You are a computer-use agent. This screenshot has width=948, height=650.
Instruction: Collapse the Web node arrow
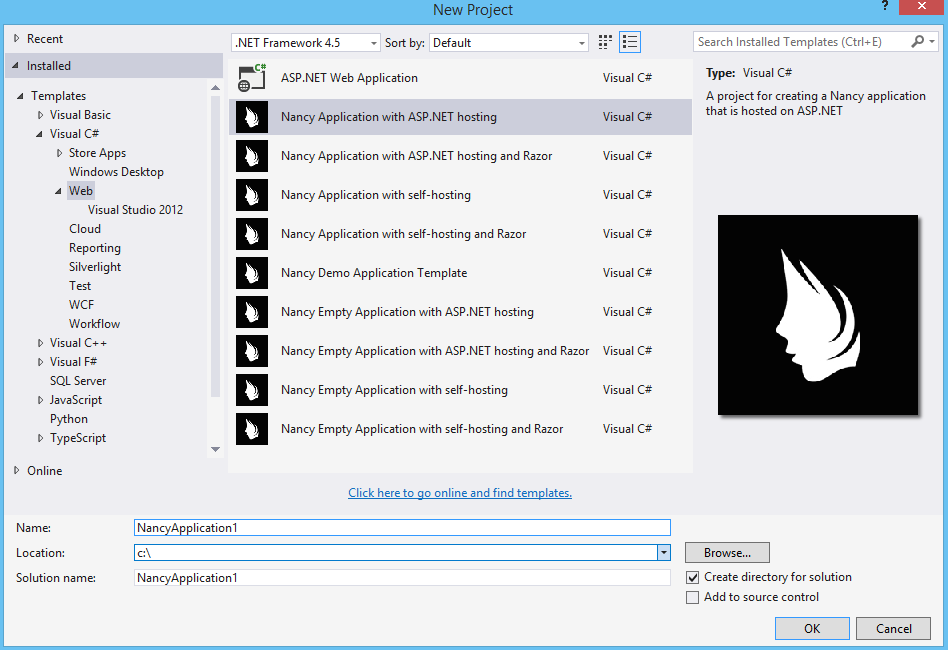click(x=59, y=191)
